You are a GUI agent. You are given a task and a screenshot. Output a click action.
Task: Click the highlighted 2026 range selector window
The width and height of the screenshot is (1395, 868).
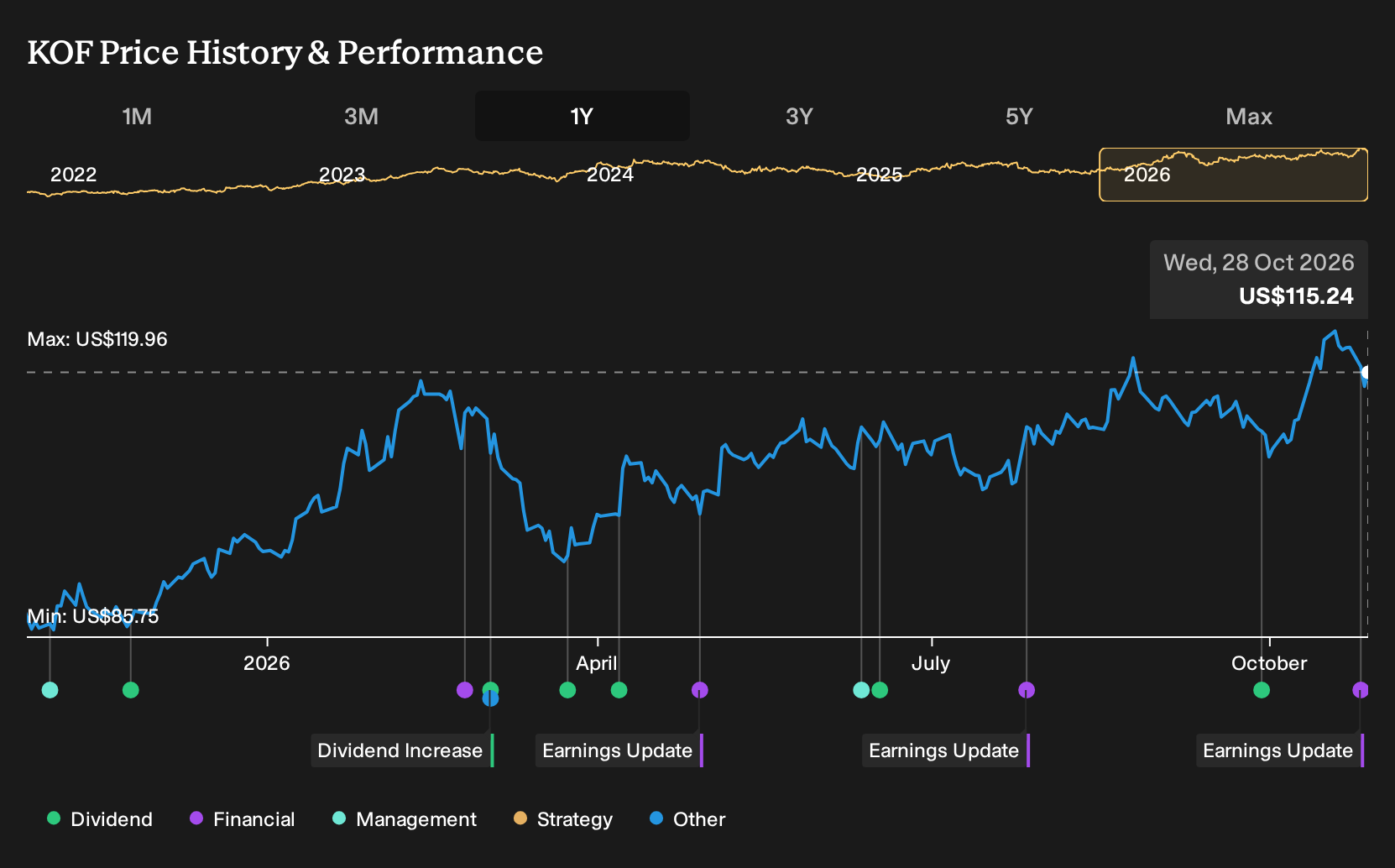1234,175
